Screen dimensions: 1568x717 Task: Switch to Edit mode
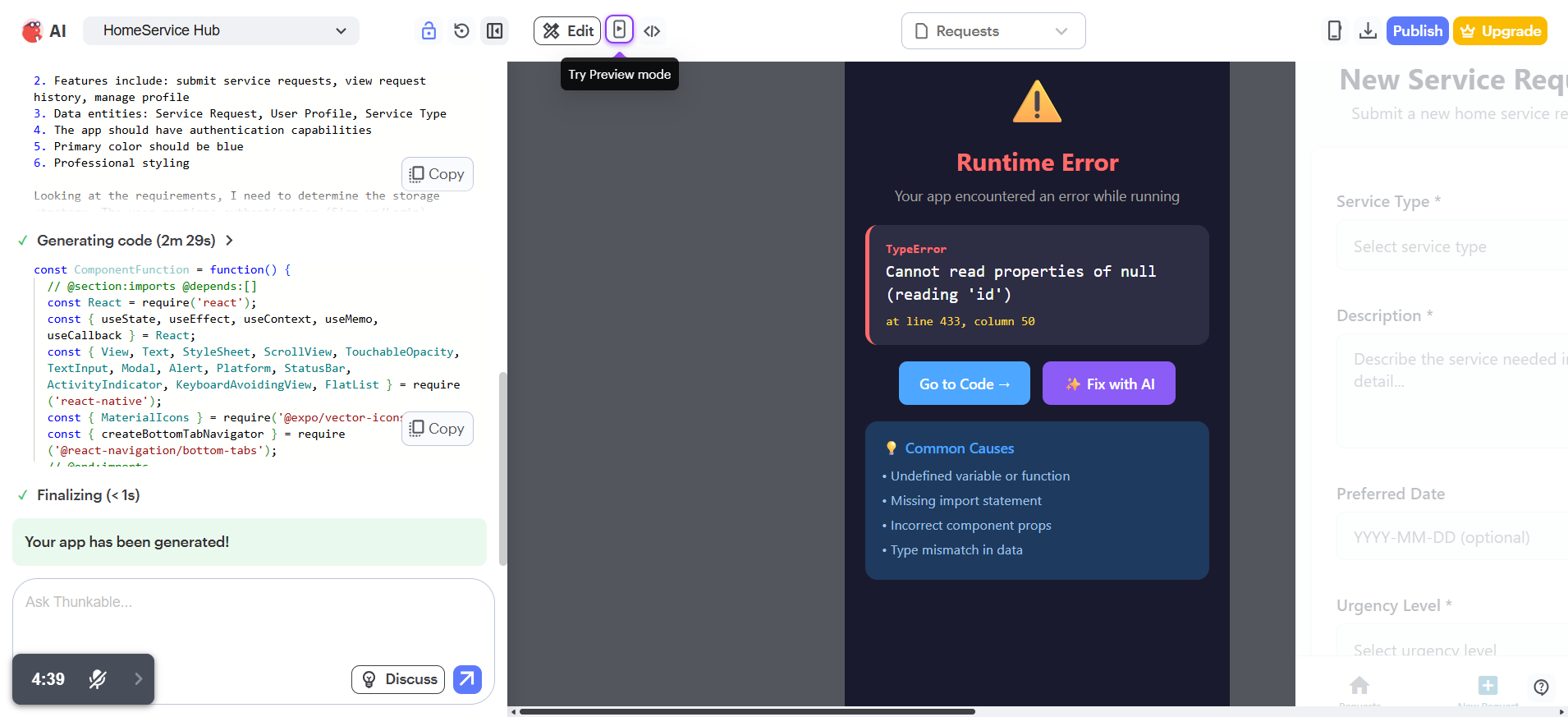(x=567, y=30)
